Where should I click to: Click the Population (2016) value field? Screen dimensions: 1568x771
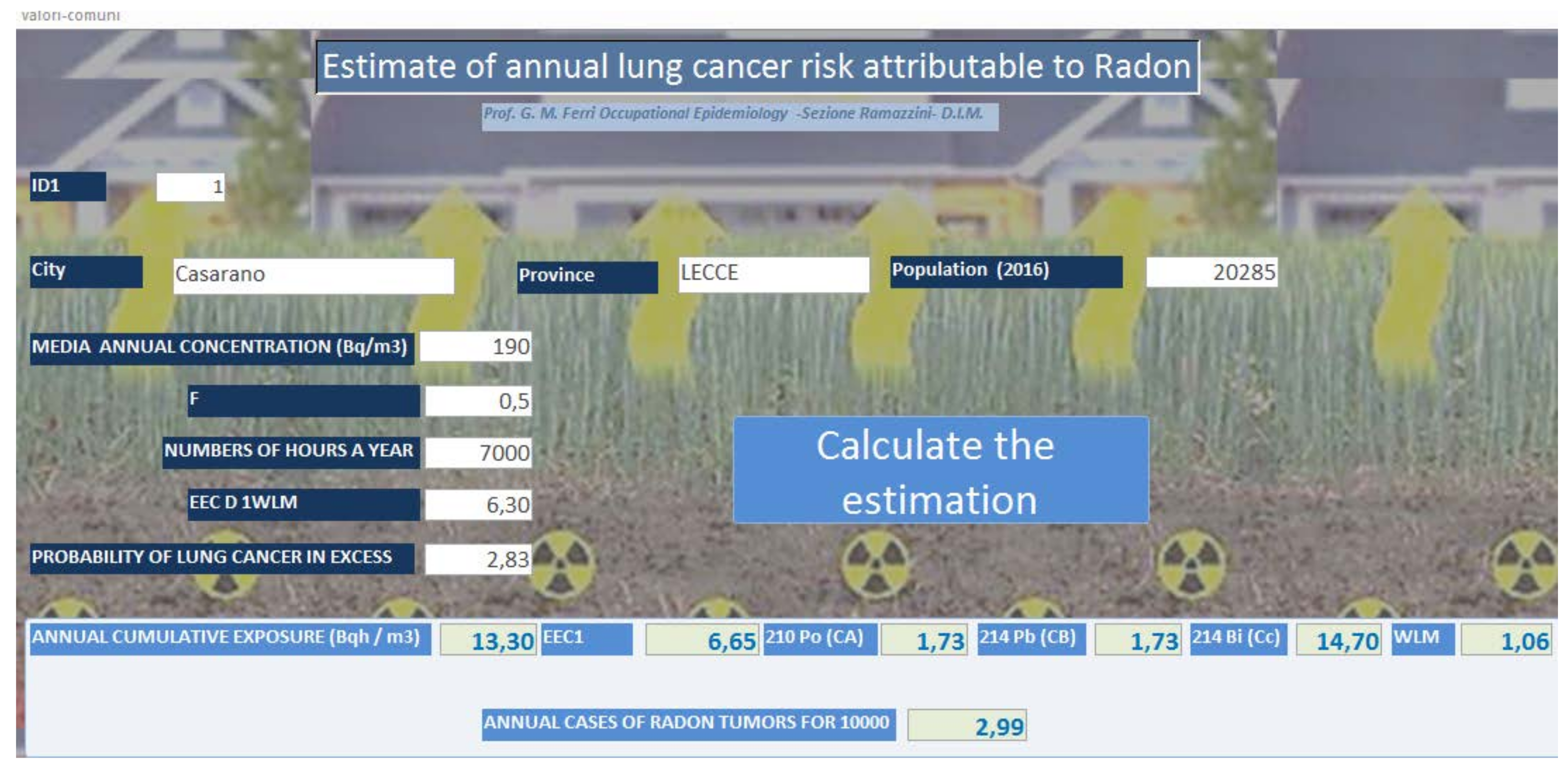click(1211, 272)
